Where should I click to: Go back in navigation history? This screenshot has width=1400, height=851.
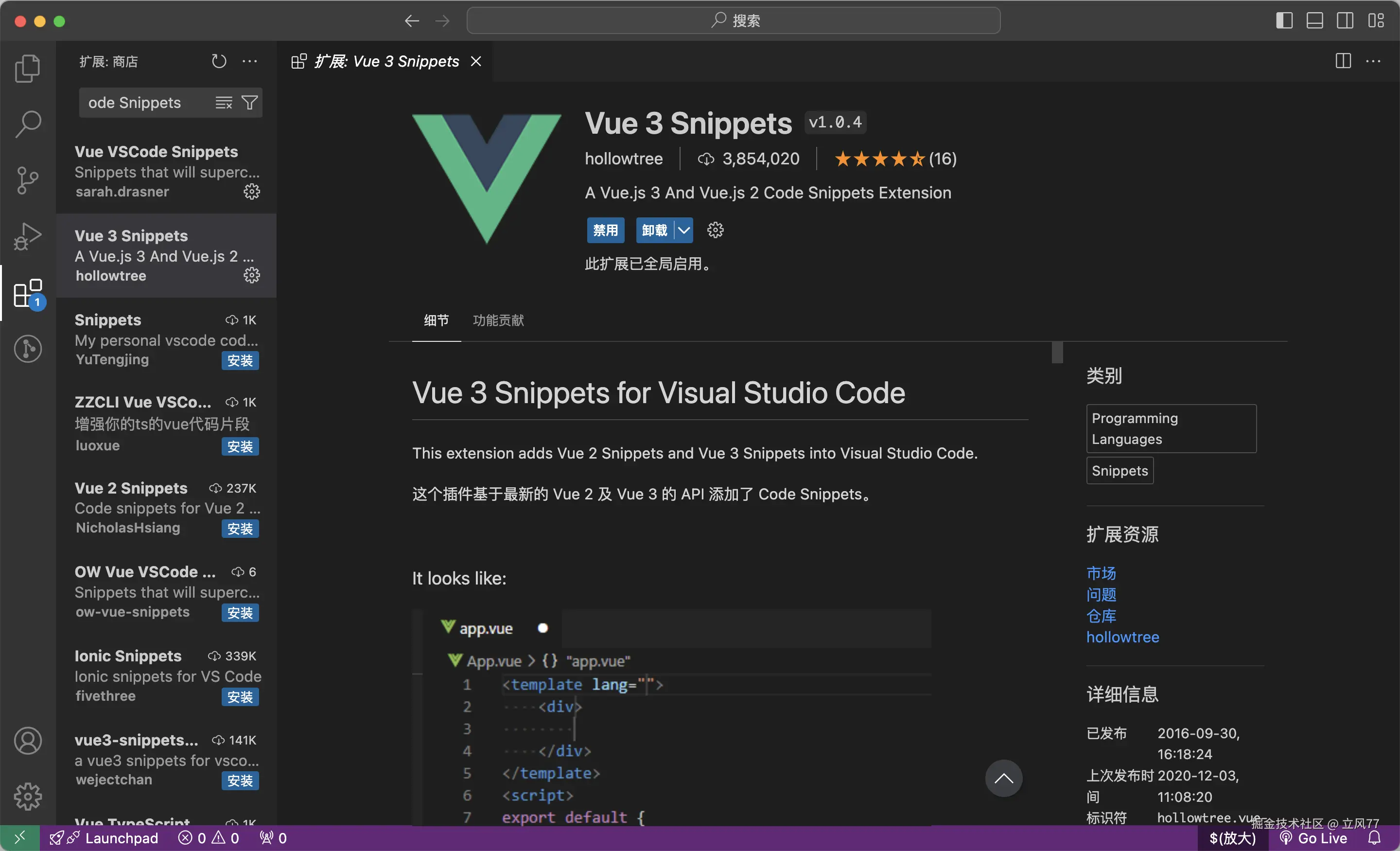[x=411, y=21]
